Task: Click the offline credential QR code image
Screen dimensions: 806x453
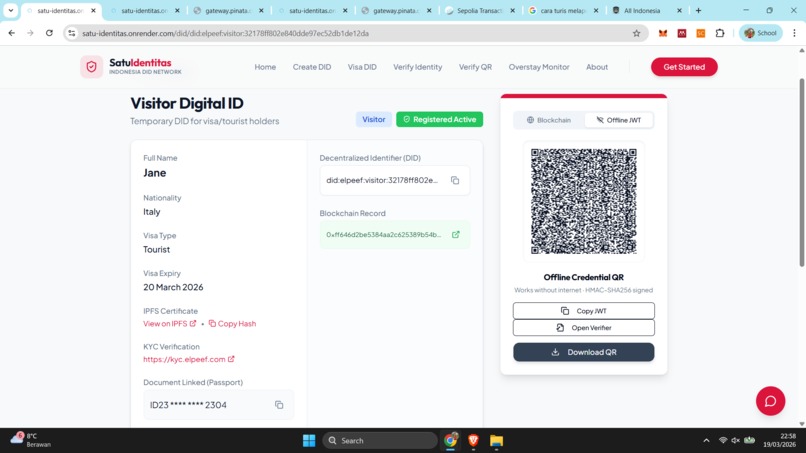Action: click(x=583, y=201)
